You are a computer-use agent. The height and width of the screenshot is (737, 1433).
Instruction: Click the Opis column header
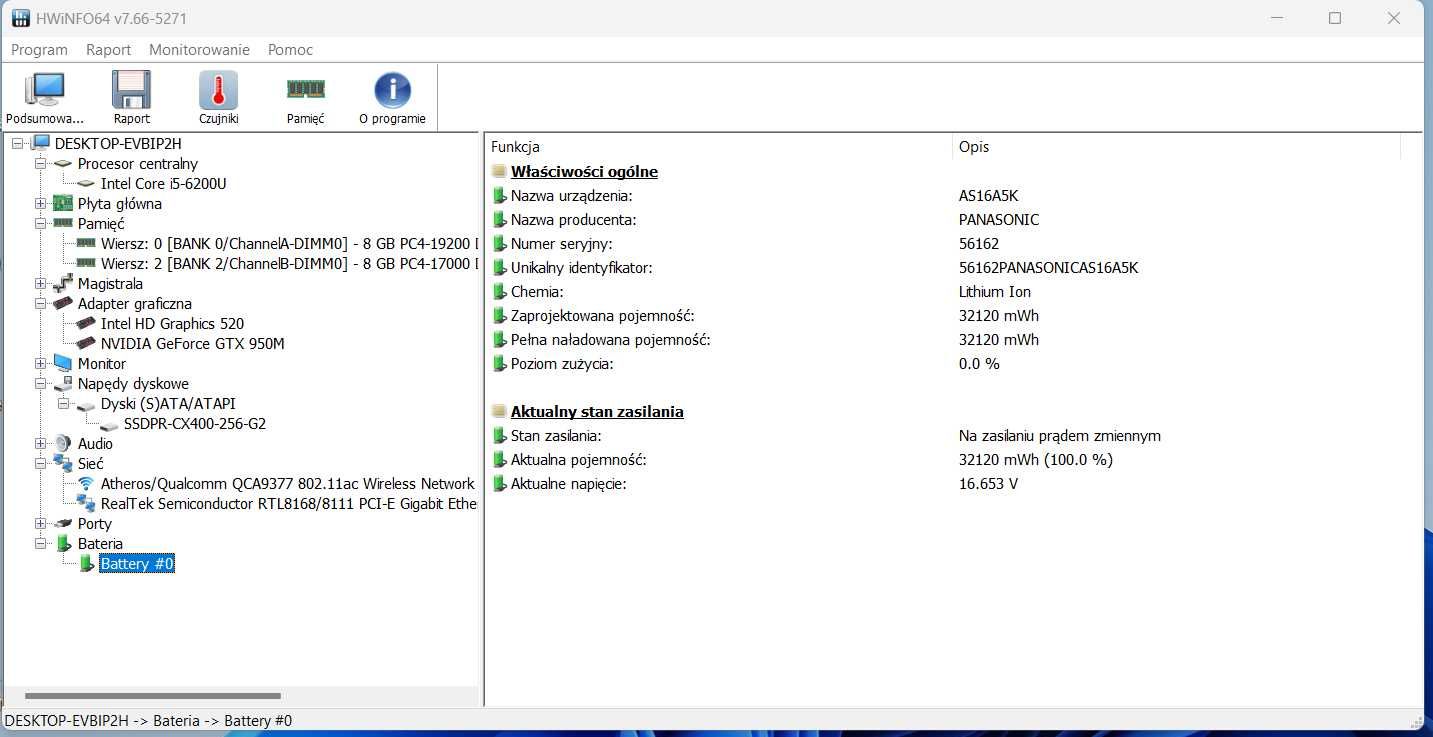pos(1176,147)
